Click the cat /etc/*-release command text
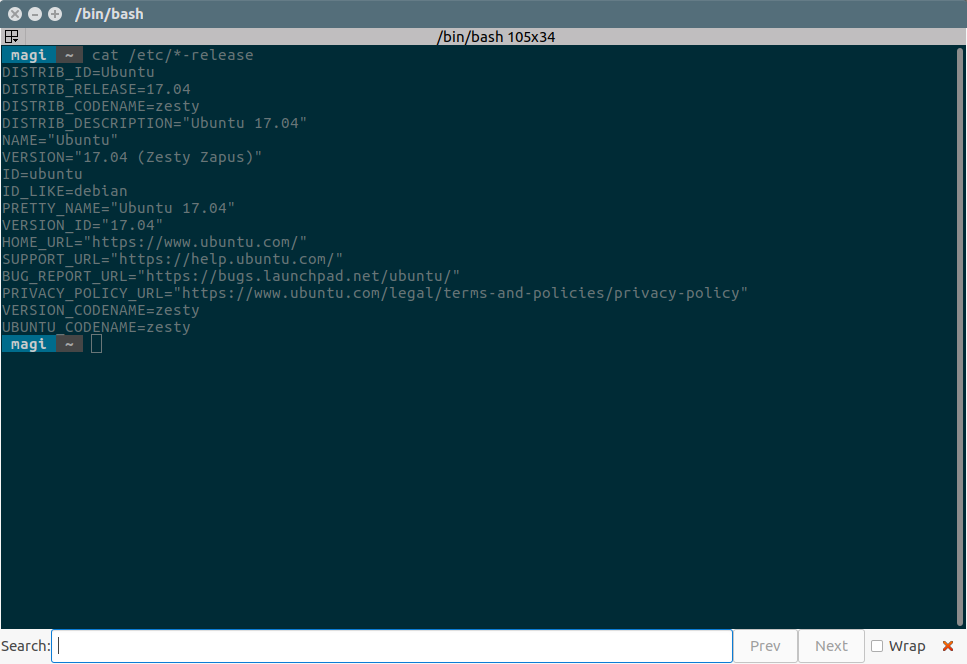967x664 pixels. 173,55
